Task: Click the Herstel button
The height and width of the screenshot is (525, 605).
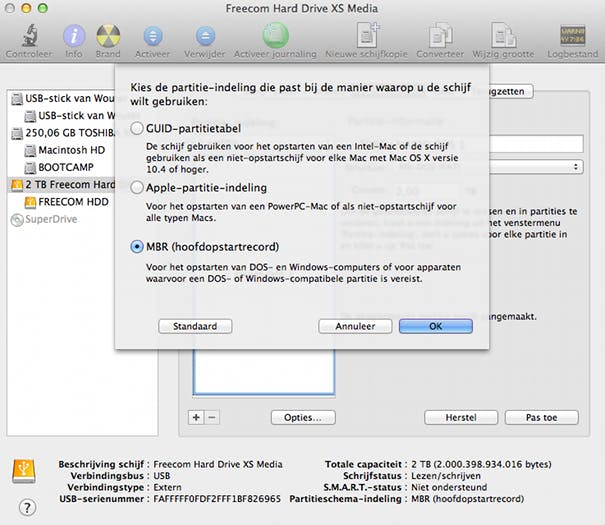Action: click(461, 417)
